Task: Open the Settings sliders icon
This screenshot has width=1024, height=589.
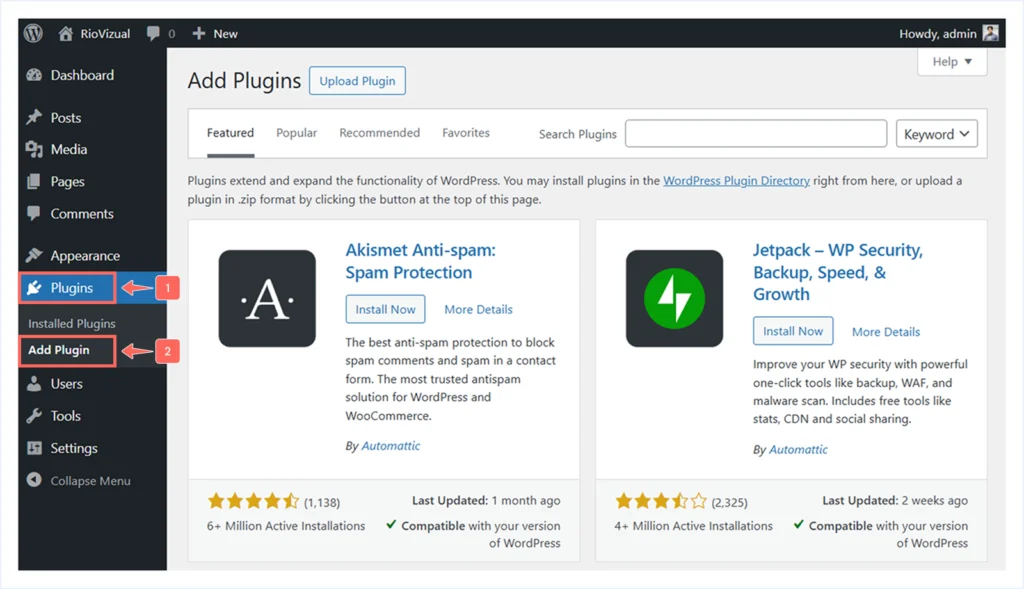Action: pyautogui.click(x=35, y=448)
